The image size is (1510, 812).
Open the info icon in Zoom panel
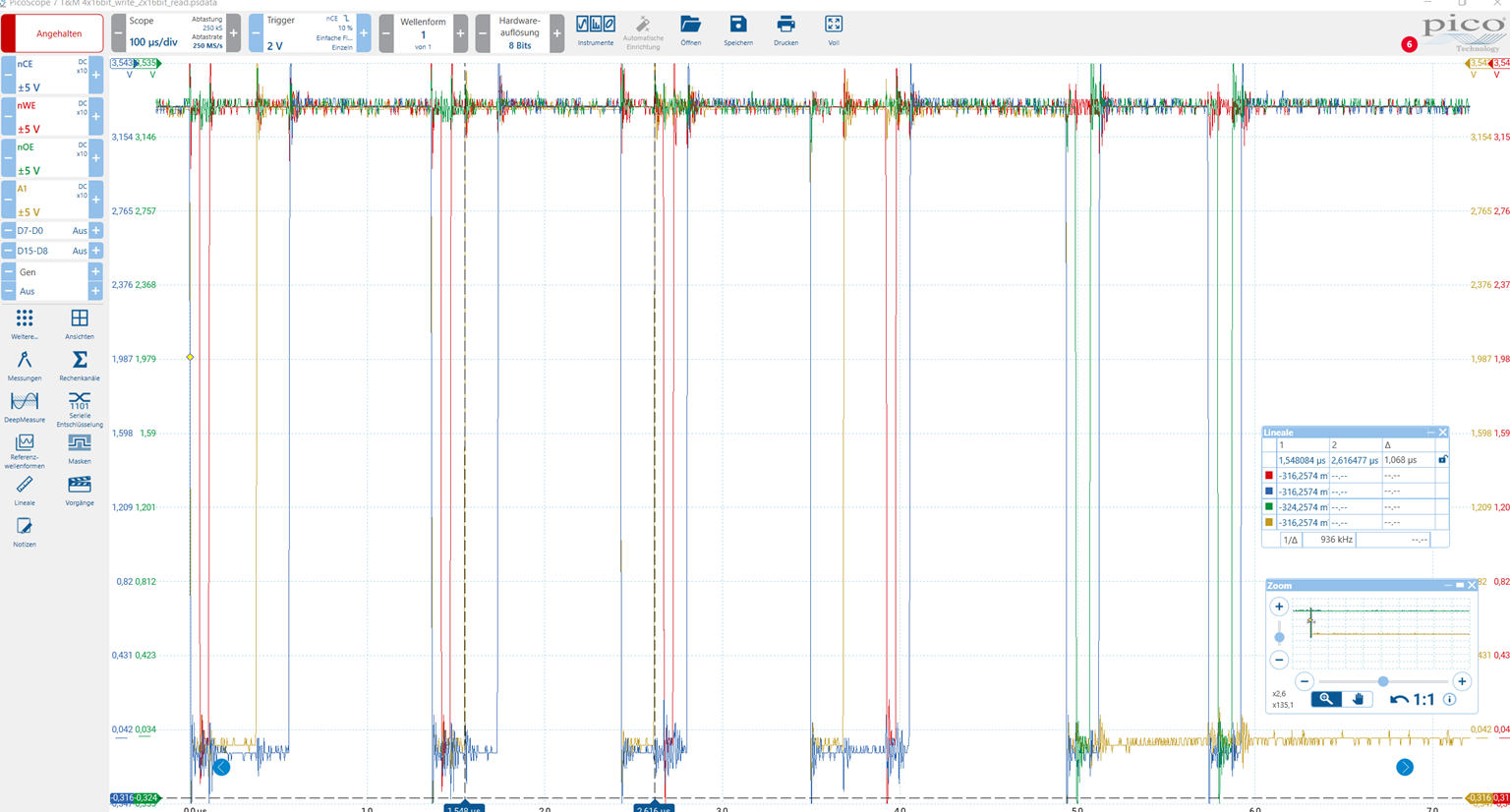[x=1450, y=700]
